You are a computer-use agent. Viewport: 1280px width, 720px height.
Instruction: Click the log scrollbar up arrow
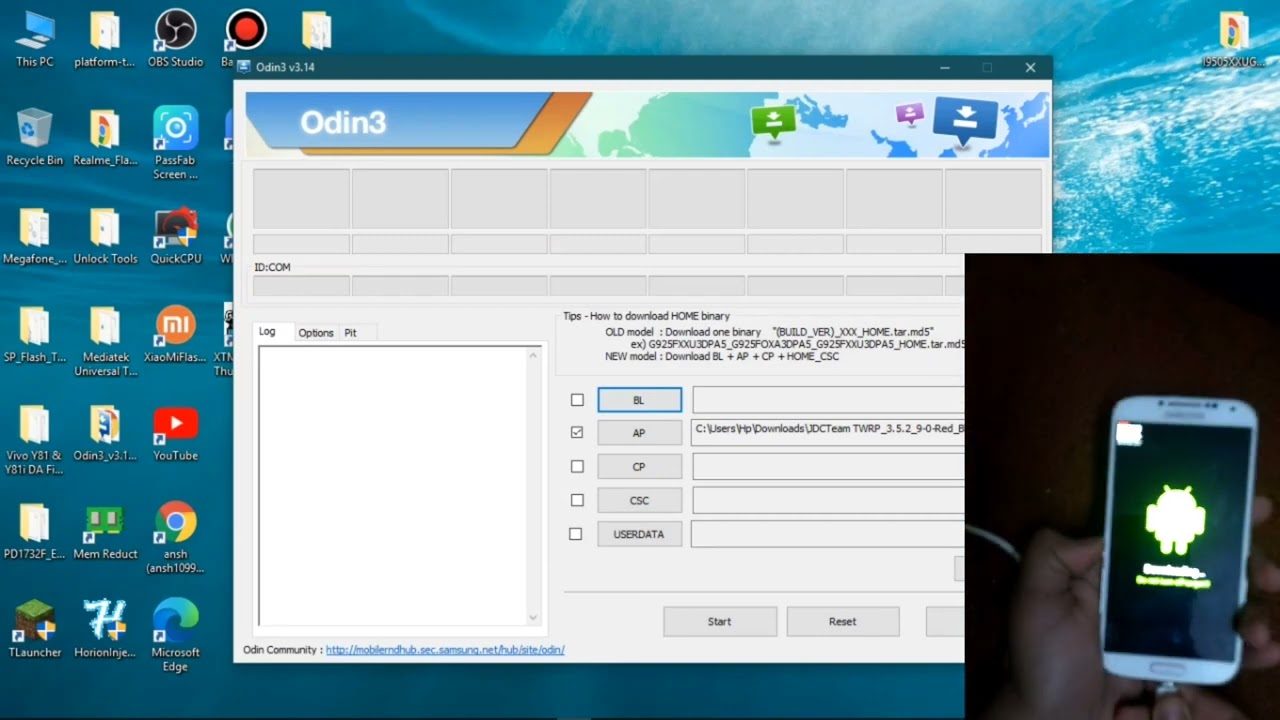point(533,354)
